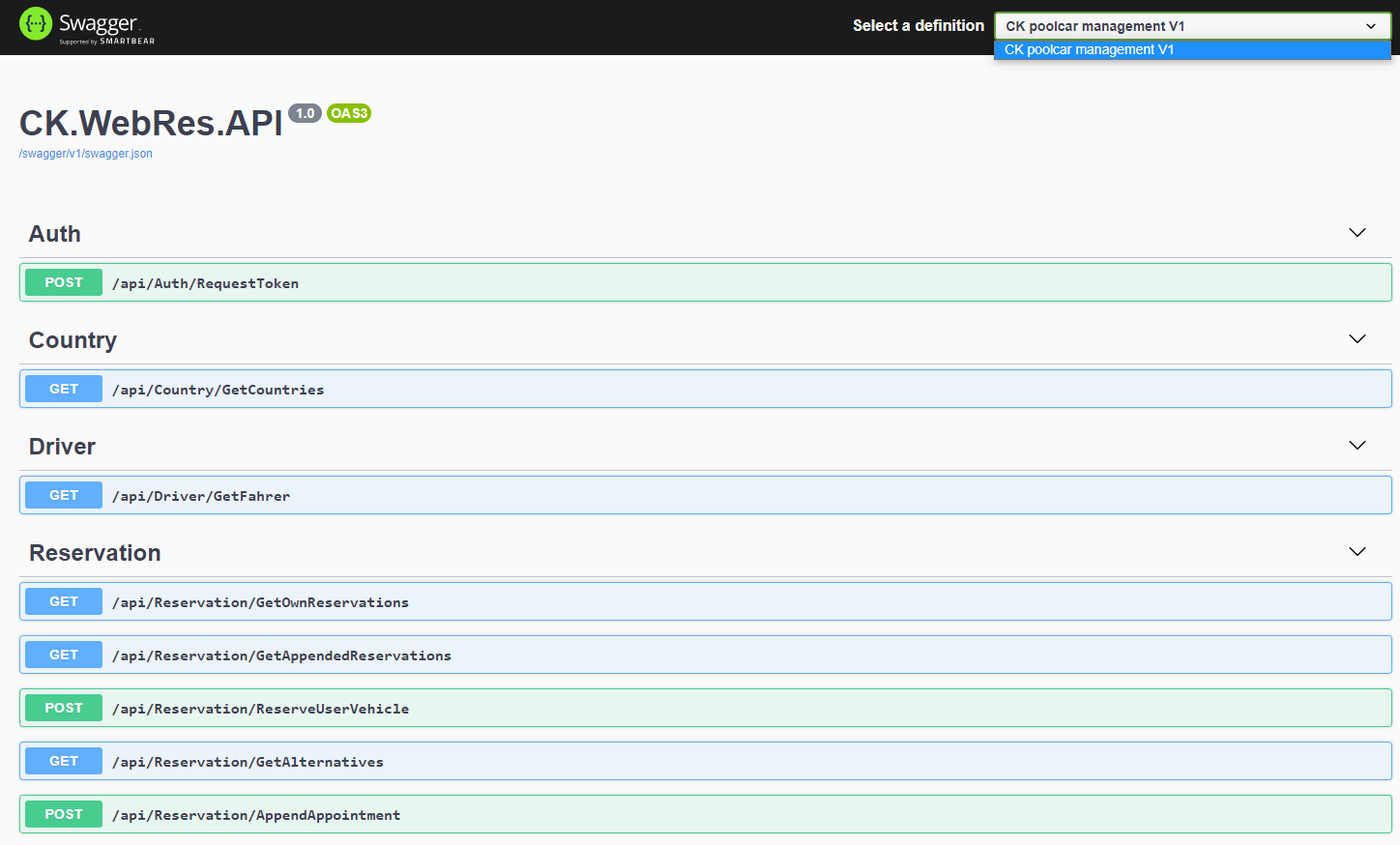This screenshot has height=845, width=1400.
Task: Click the GET badge on GetAlternatives endpoint
Action: [63, 761]
